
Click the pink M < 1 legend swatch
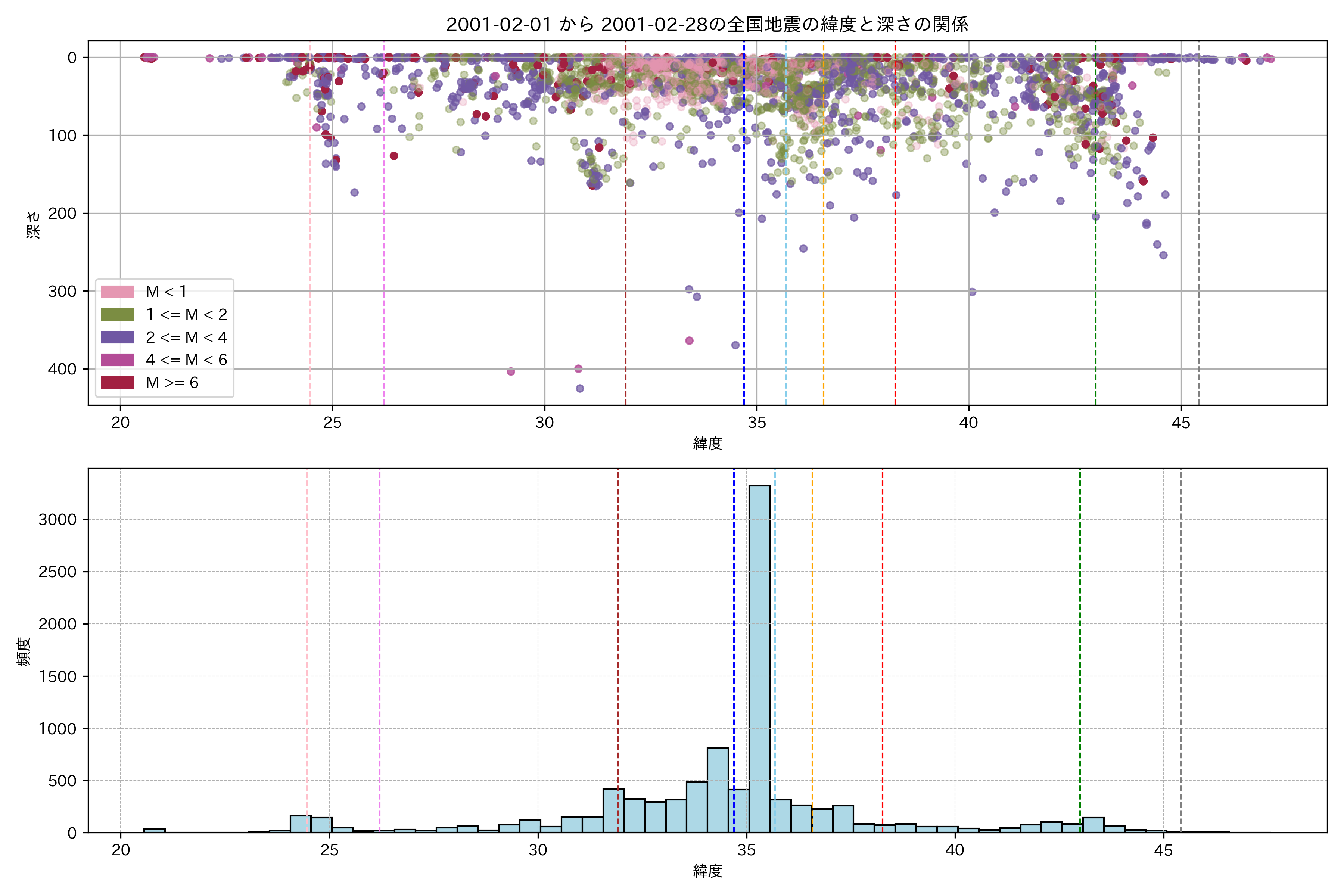(x=117, y=292)
